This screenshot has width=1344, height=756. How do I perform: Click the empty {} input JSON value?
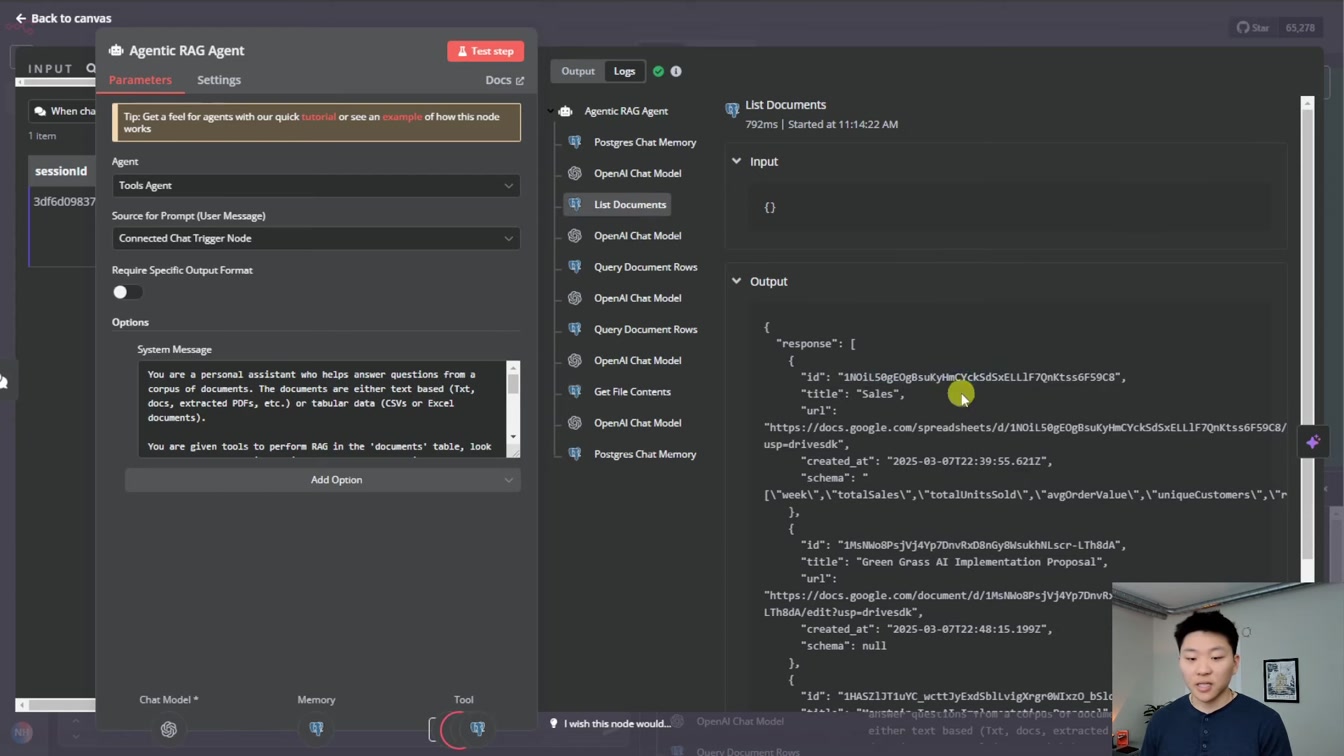click(770, 207)
